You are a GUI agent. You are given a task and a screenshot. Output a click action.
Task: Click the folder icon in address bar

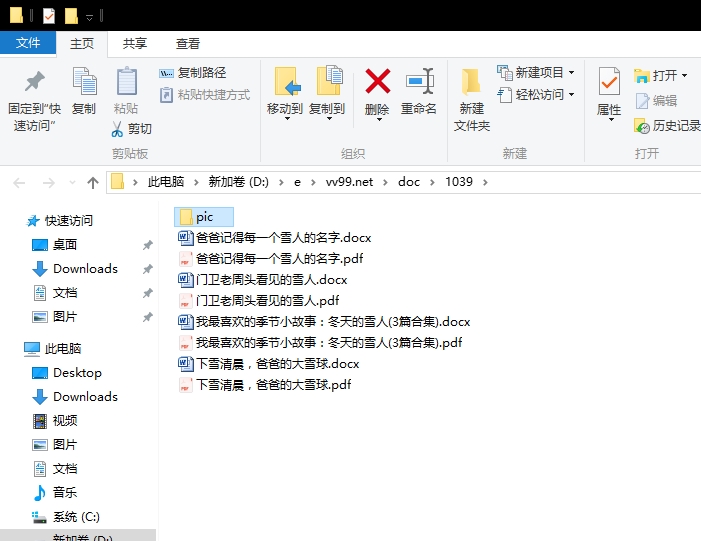coord(117,182)
